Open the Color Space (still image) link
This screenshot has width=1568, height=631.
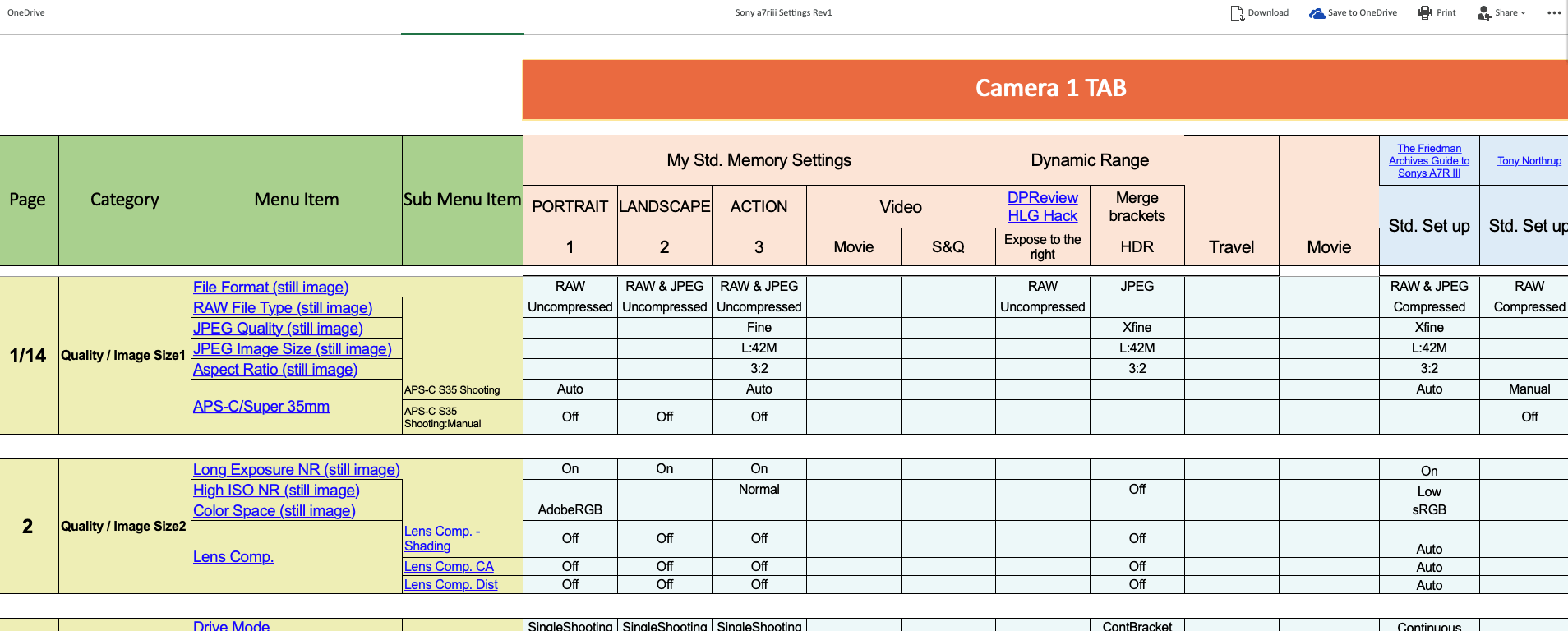point(274,511)
